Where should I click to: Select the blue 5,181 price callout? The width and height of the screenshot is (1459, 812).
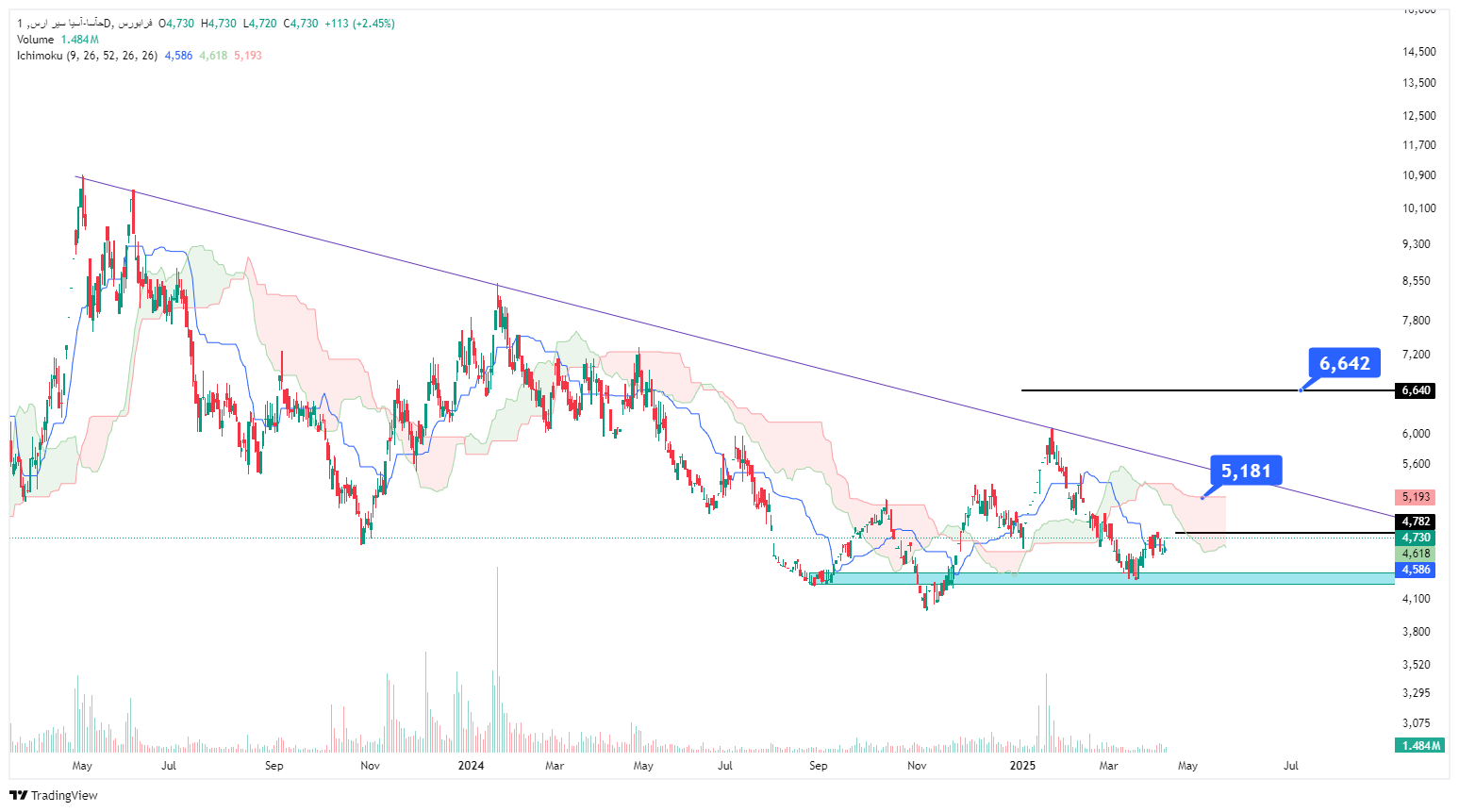[x=1246, y=471]
